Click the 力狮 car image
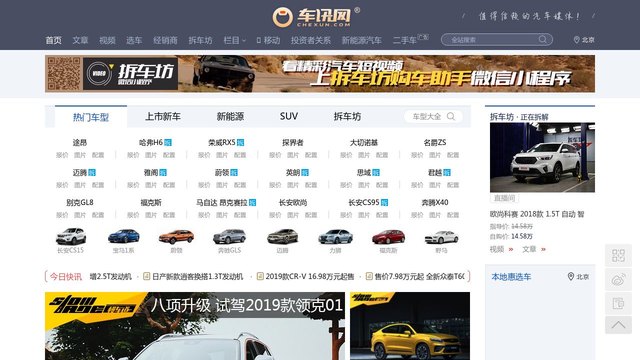This screenshot has height=360, width=640. click(336, 236)
